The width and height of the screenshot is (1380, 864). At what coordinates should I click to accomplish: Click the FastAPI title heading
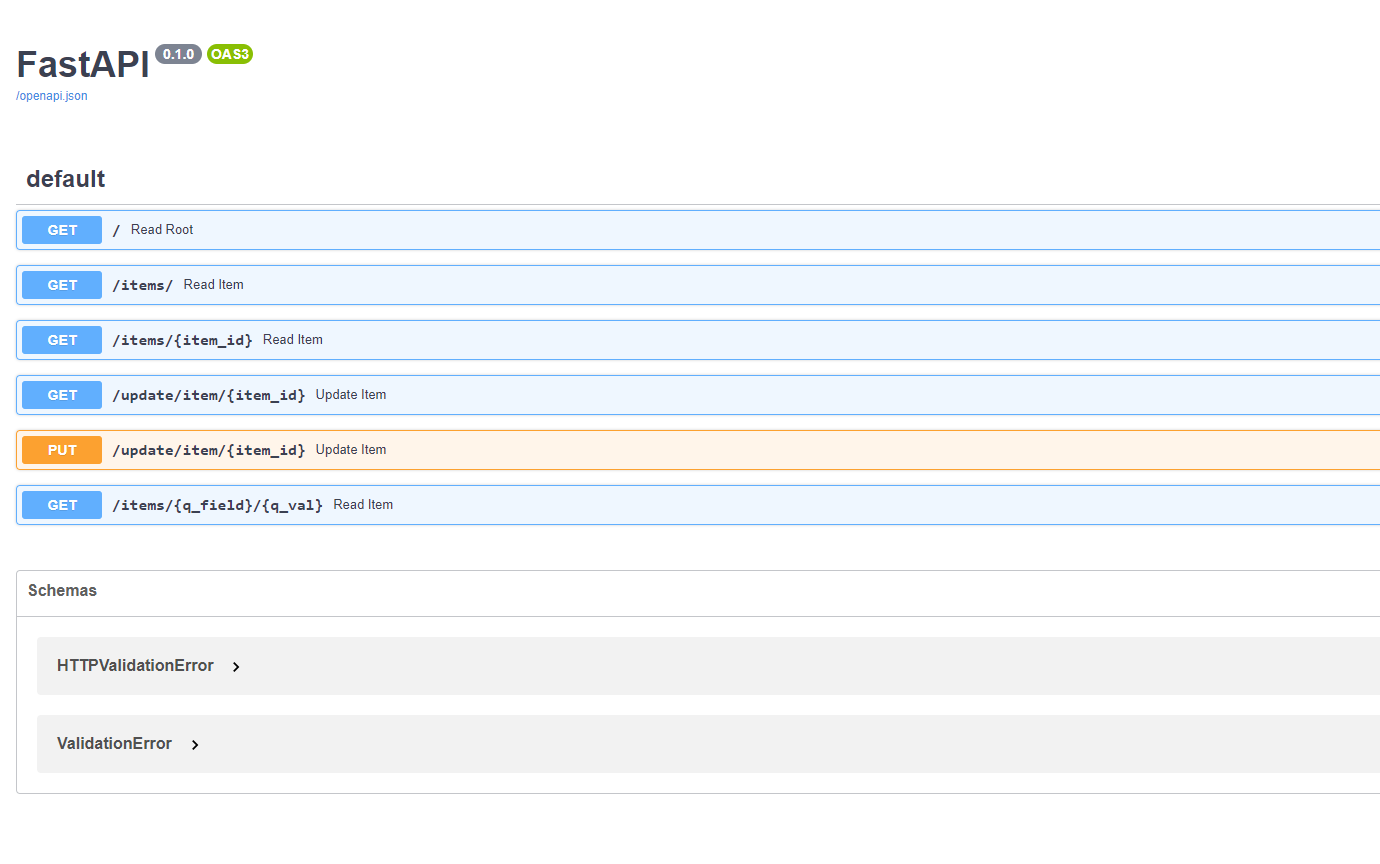(x=83, y=65)
